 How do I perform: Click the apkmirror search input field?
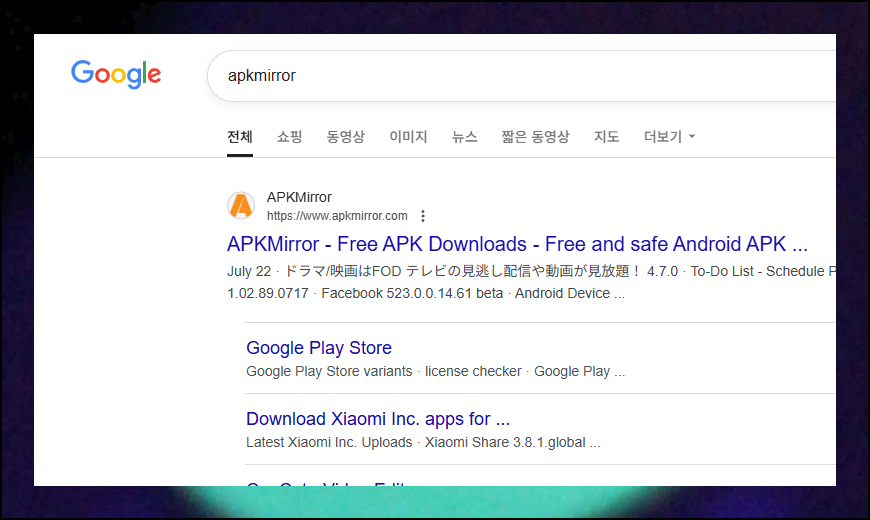tap(522, 75)
